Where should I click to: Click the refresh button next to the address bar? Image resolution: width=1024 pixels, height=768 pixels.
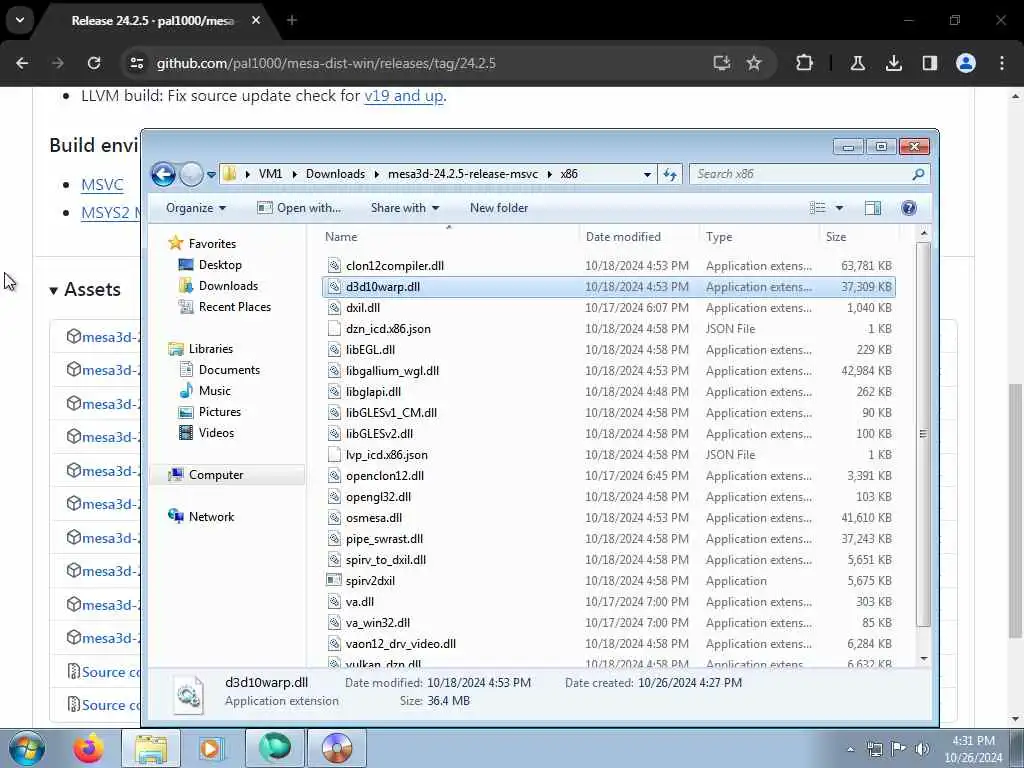pyautogui.click(x=670, y=174)
